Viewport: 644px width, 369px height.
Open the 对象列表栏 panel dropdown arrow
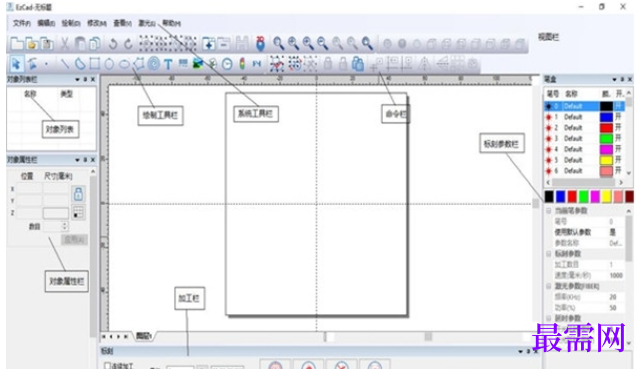coord(77,79)
